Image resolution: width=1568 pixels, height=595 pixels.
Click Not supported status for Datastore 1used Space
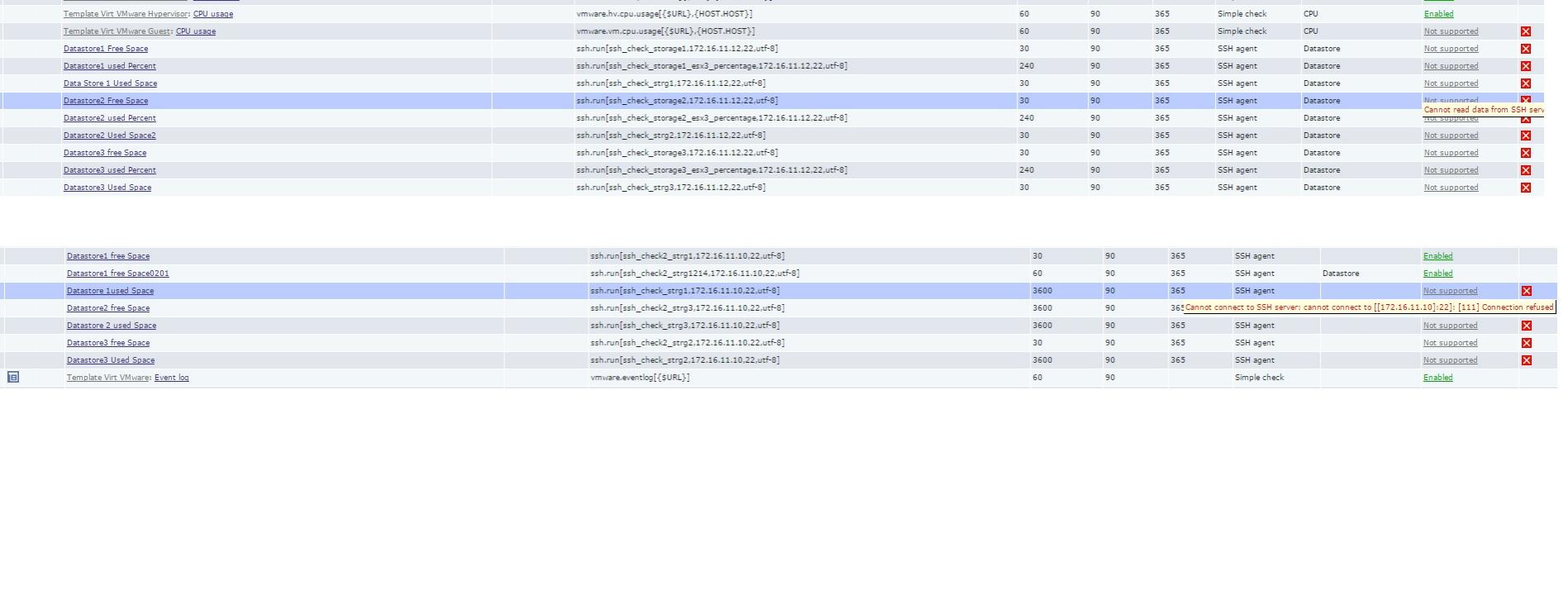(x=1451, y=291)
